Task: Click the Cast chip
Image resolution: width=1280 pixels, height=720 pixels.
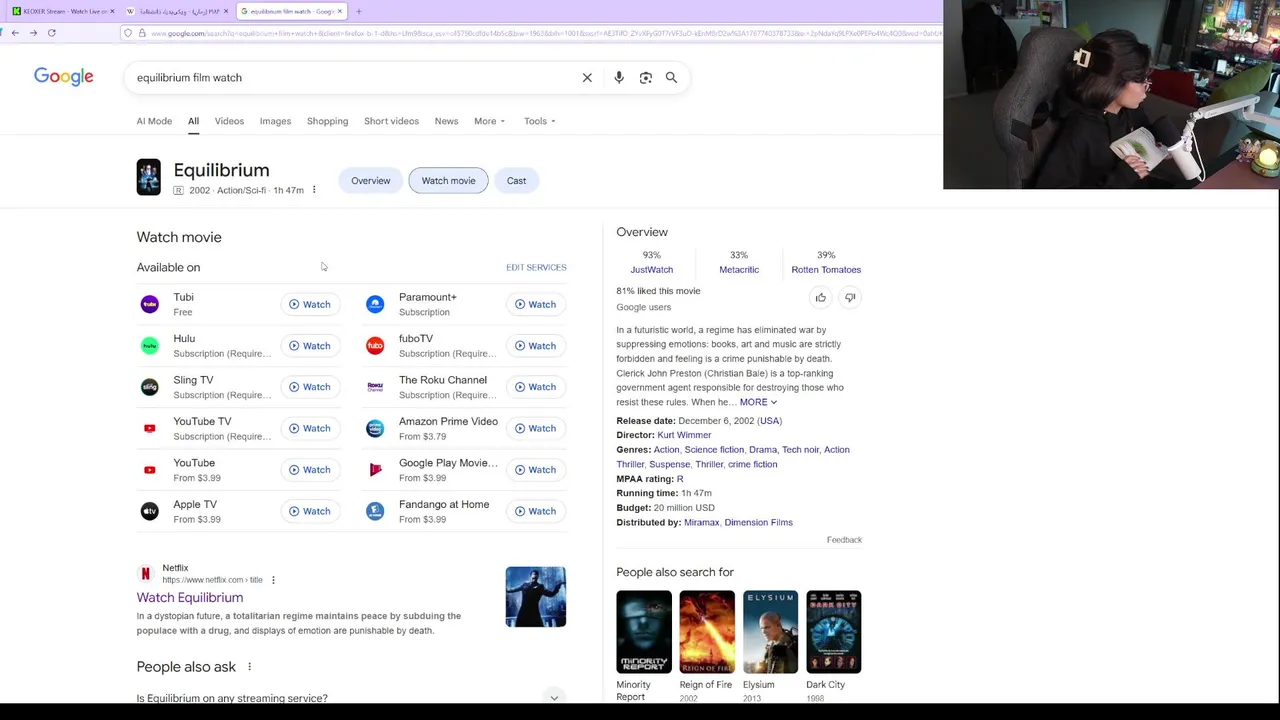Action: tap(516, 181)
